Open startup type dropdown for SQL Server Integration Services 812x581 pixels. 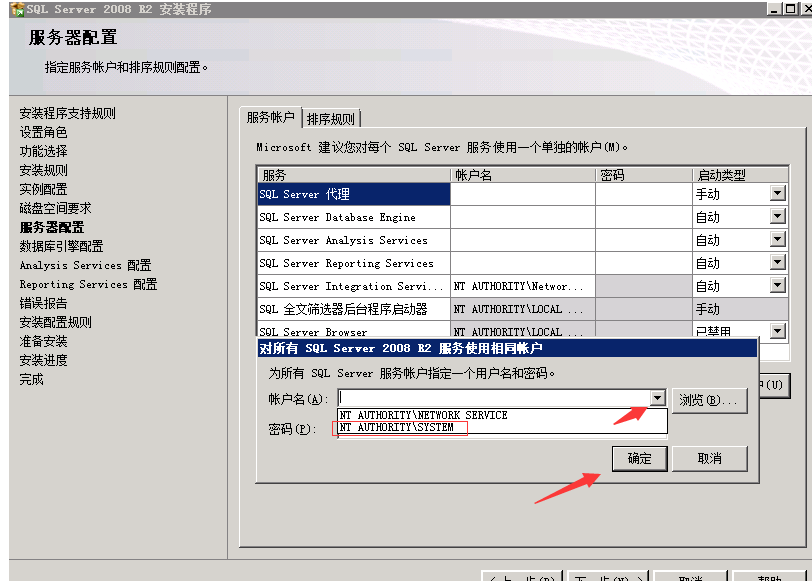(x=777, y=285)
